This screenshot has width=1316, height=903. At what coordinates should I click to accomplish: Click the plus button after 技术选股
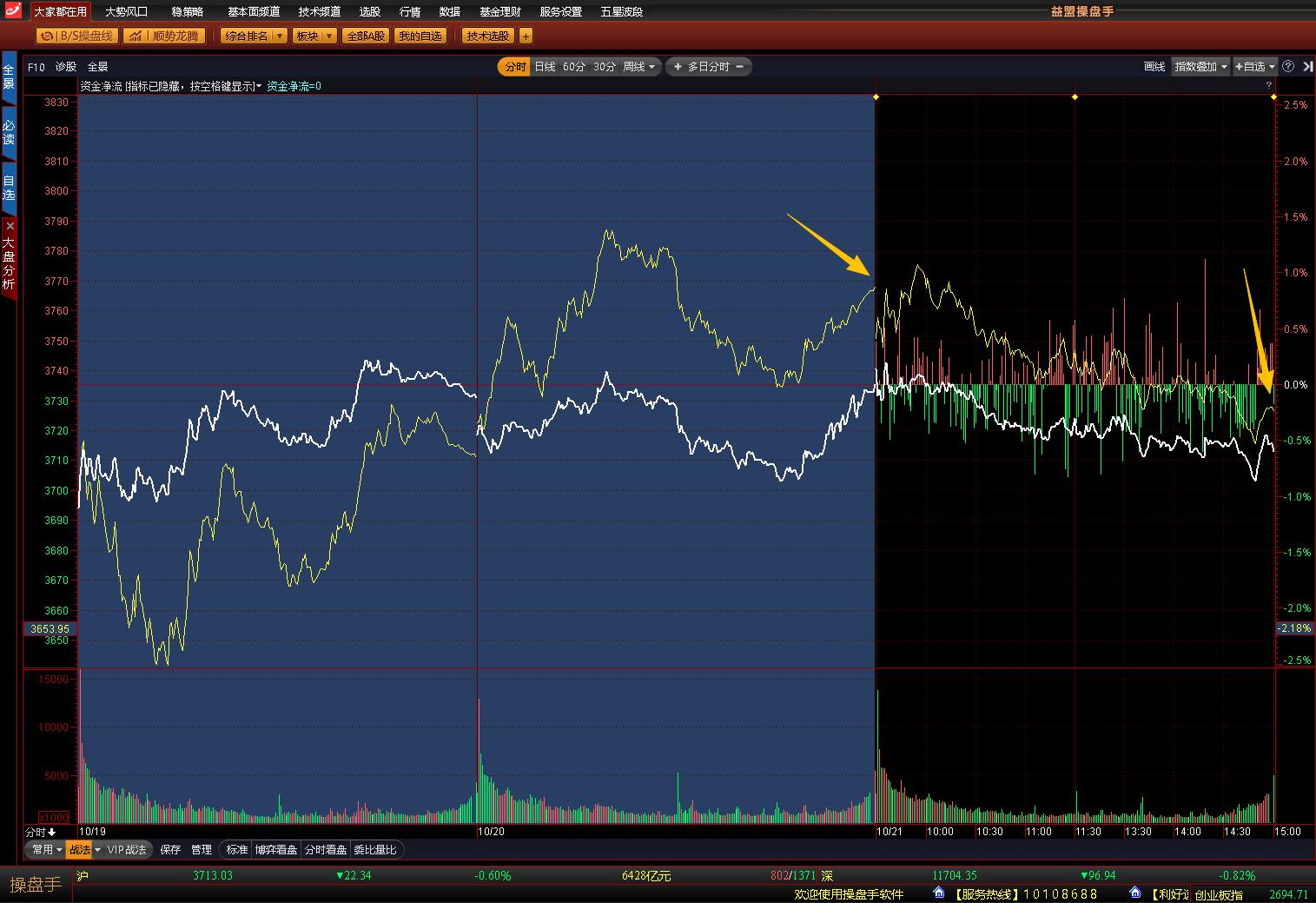(x=526, y=36)
